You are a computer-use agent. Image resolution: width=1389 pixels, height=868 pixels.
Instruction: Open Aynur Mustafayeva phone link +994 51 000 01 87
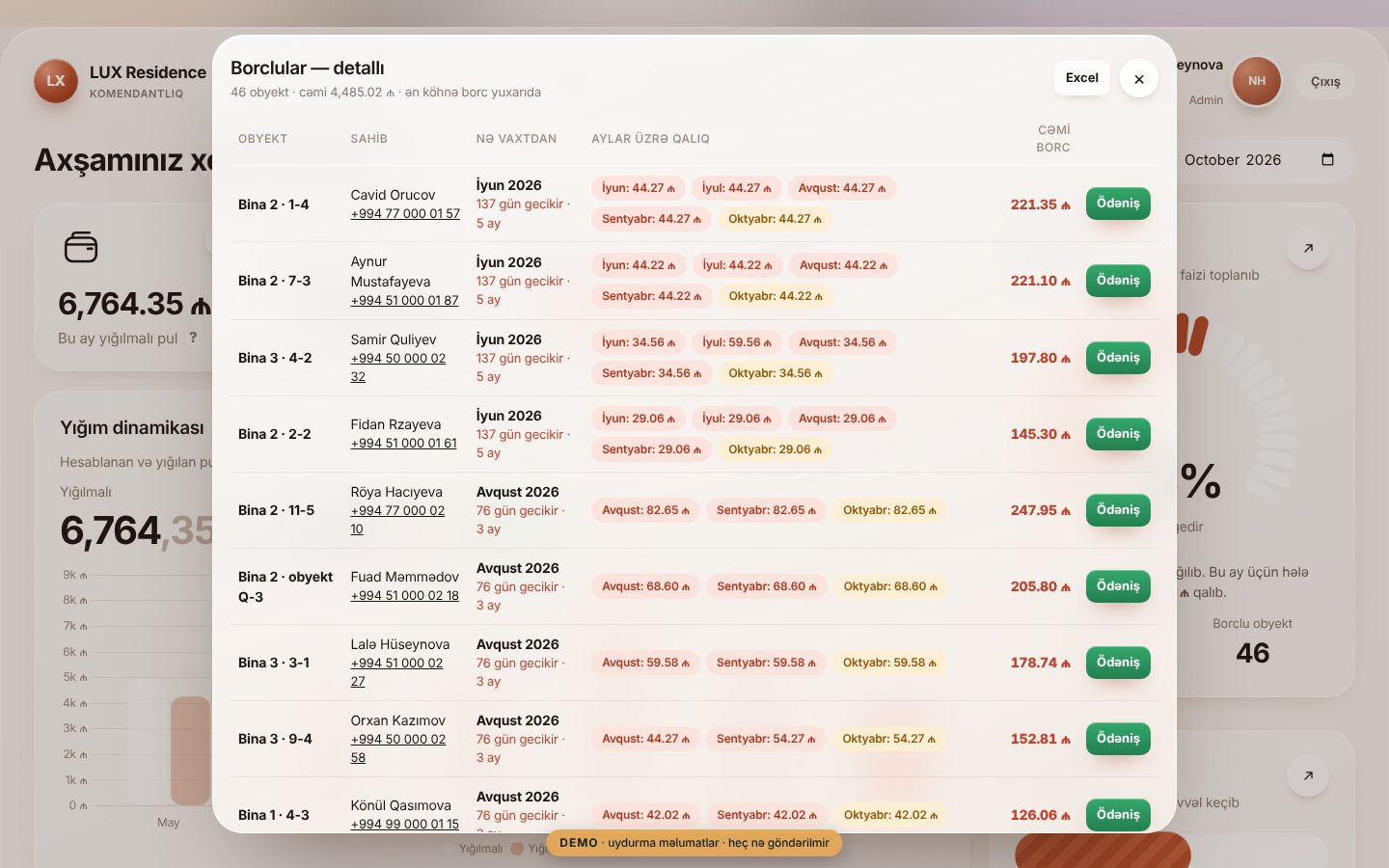point(404,300)
